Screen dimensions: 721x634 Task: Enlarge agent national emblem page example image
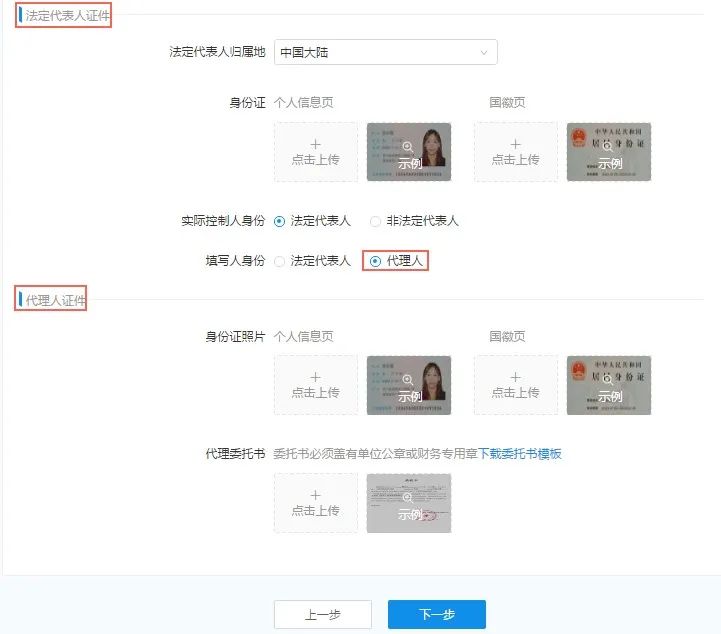pyautogui.click(x=609, y=385)
